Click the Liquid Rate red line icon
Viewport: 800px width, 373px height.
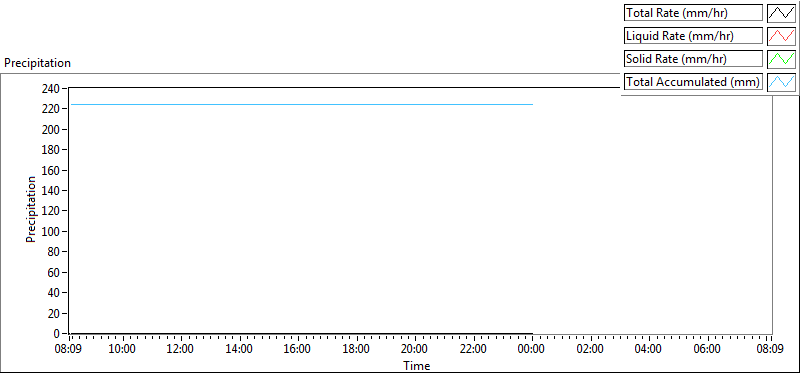tap(781, 36)
